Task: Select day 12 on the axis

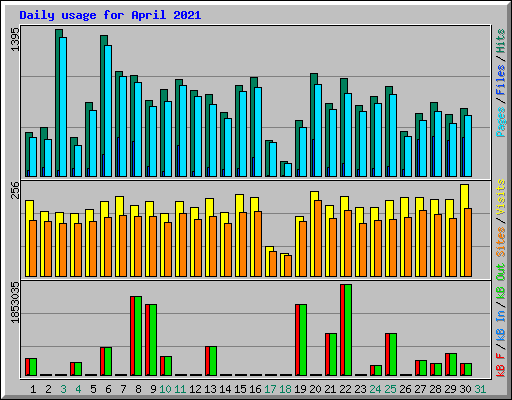Action: pos(195,389)
